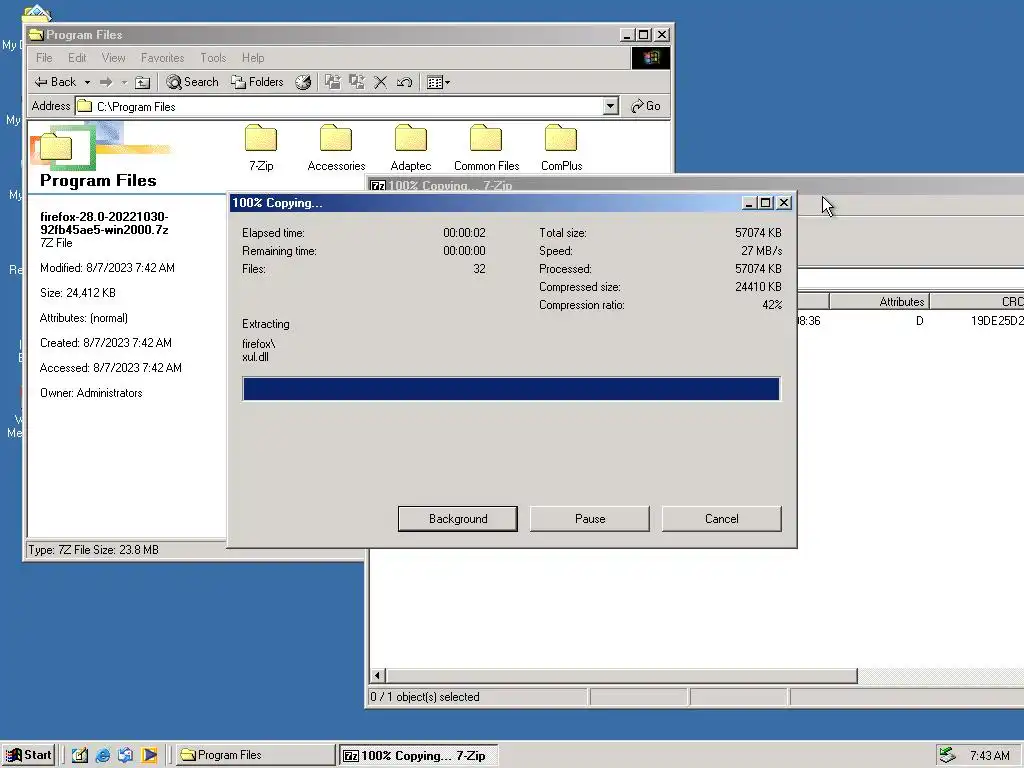Click the left scroll arrow in 7-Zip
The height and width of the screenshot is (768, 1024).
[x=377, y=675]
